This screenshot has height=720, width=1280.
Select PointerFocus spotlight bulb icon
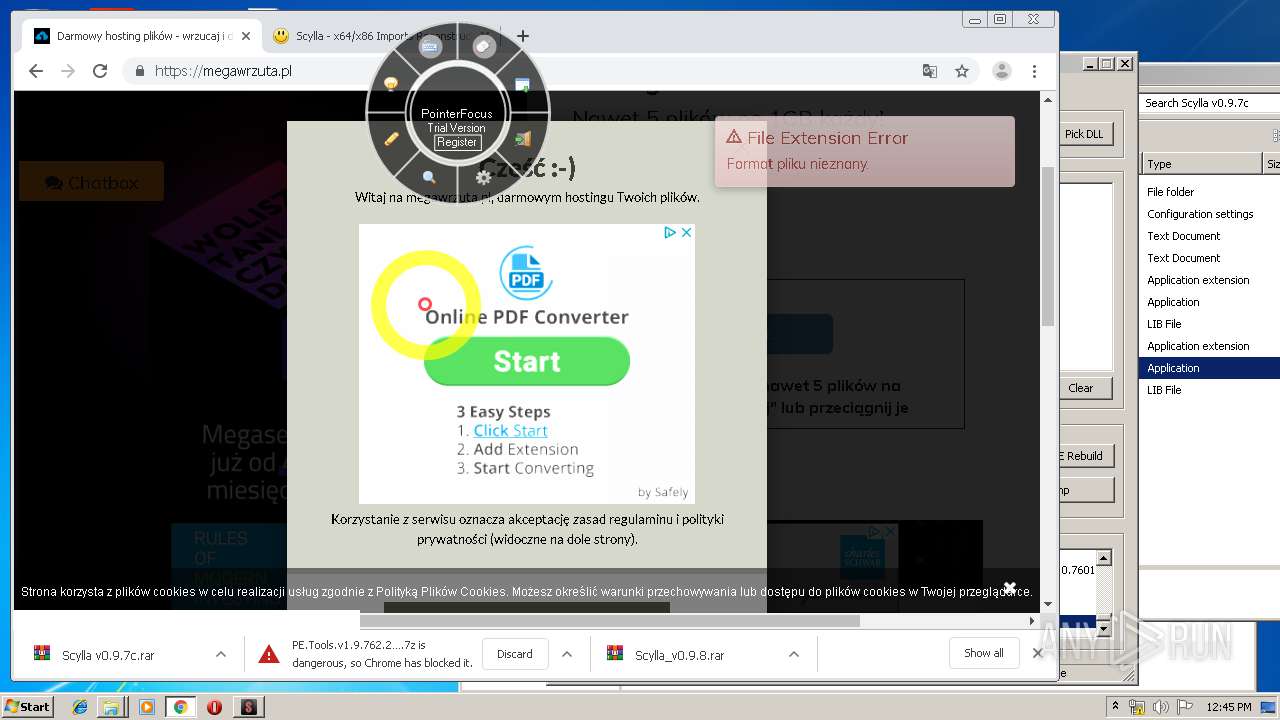click(392, 84)
